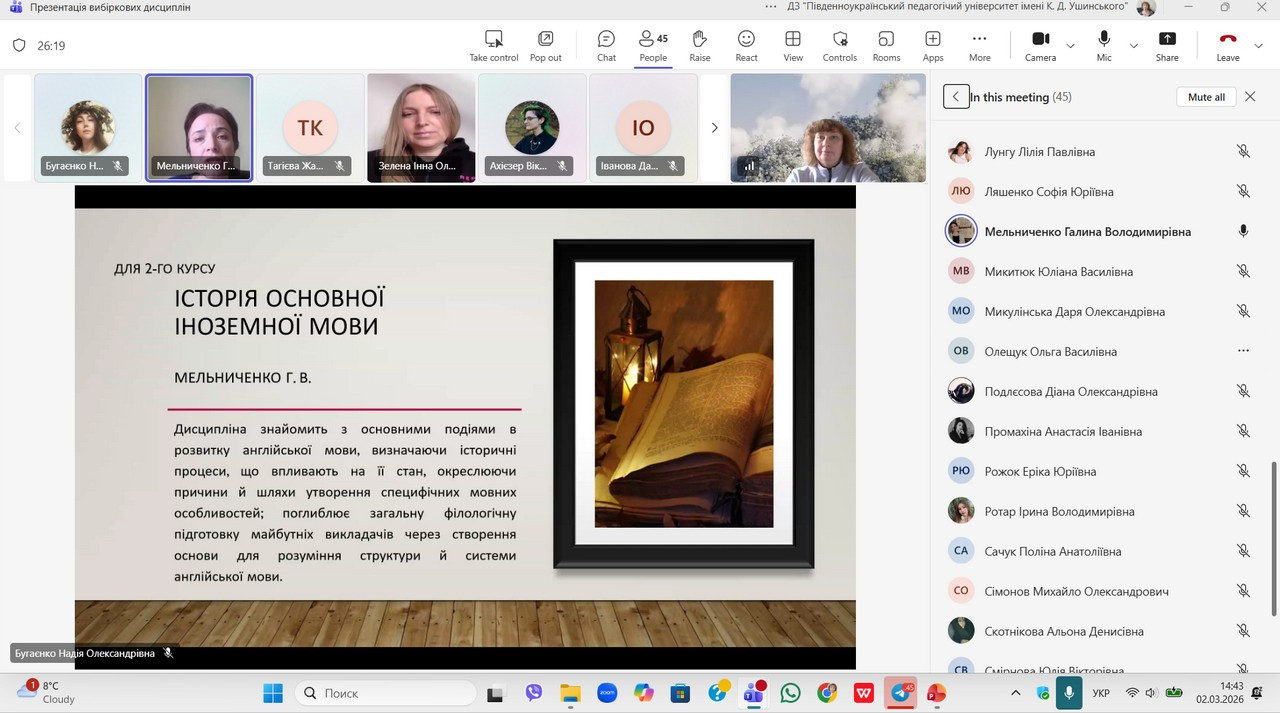Click the Mute all button
The image size is (1280, 713).
click(x=1206, y=97)
